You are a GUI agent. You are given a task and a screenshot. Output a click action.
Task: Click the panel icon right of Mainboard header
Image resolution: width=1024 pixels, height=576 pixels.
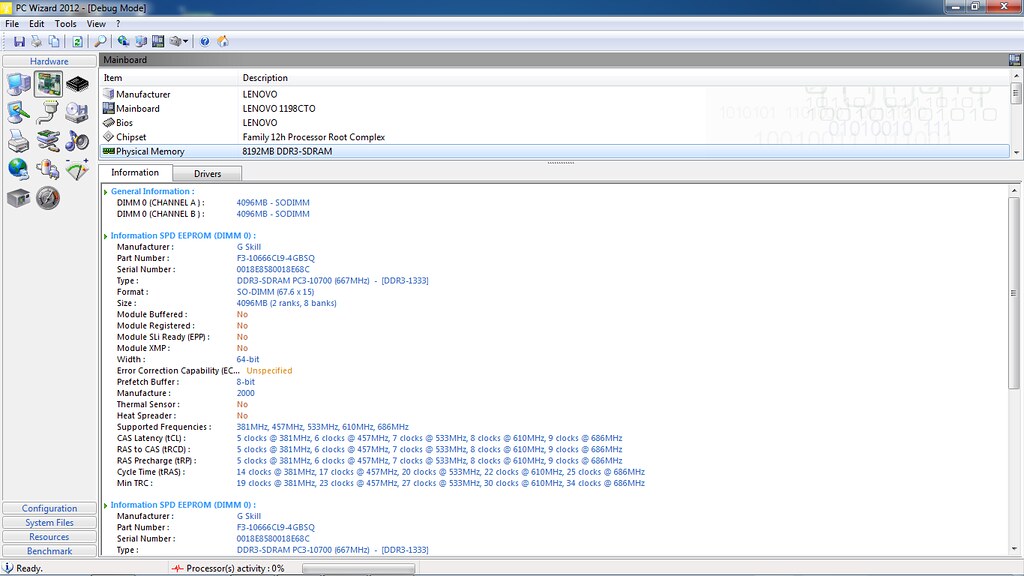pos(1014,60)
